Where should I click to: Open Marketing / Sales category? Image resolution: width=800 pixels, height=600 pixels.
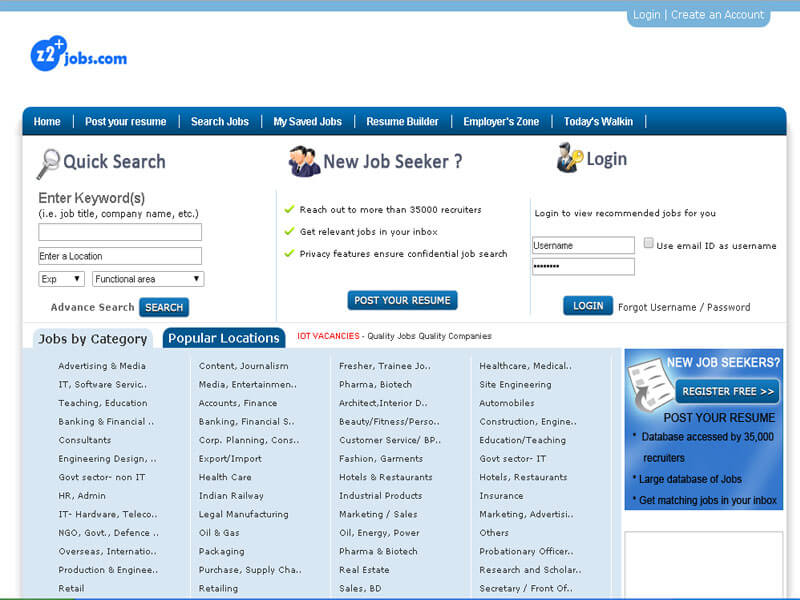pos(378,514)
